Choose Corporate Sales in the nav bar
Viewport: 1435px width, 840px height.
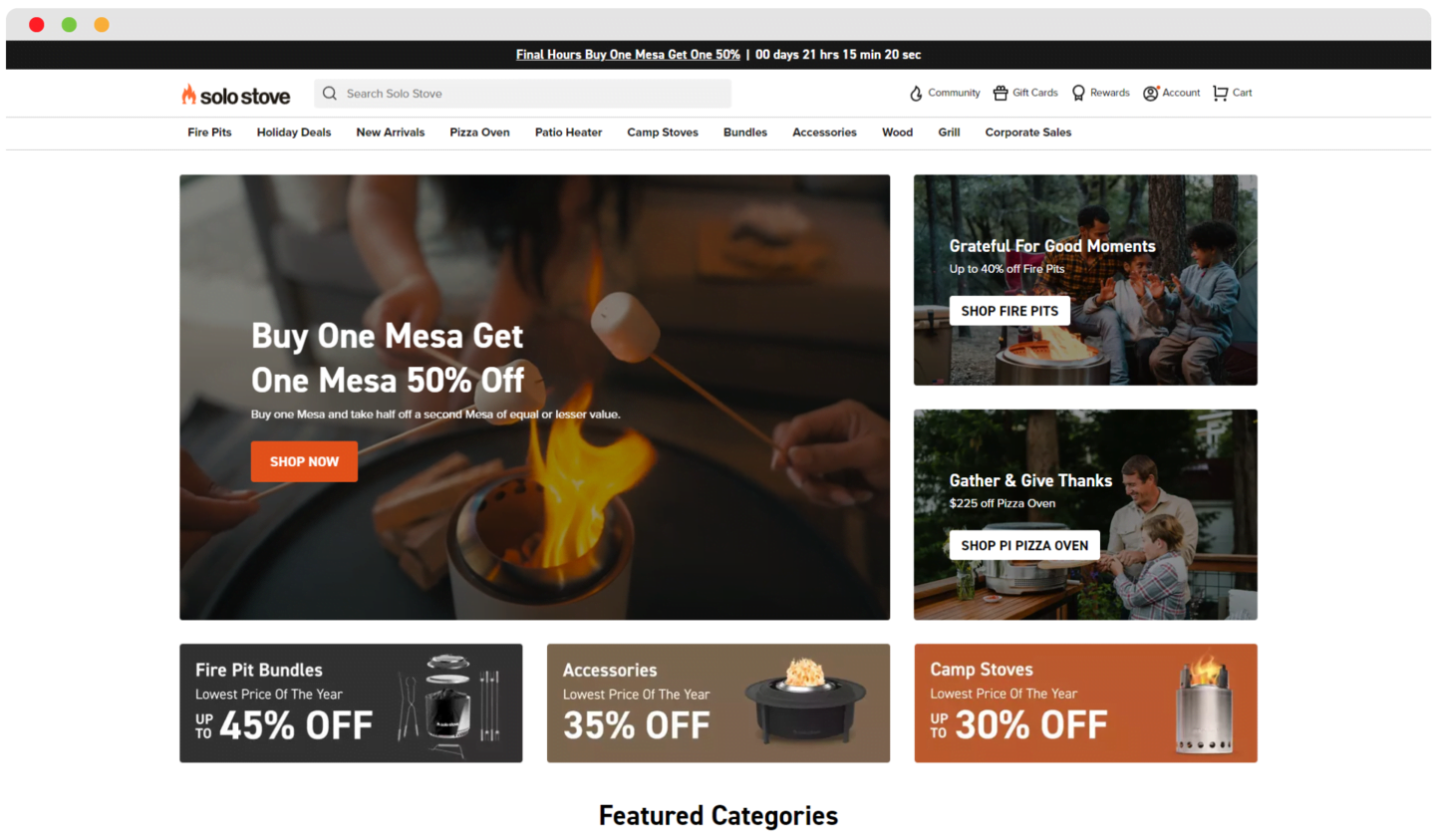click(1028, 133)
